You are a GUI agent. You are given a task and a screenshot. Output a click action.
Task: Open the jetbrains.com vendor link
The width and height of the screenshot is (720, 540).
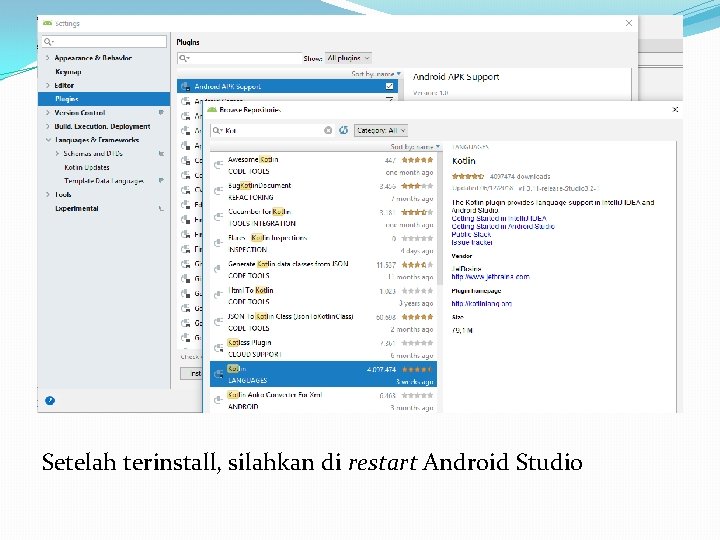490,276
